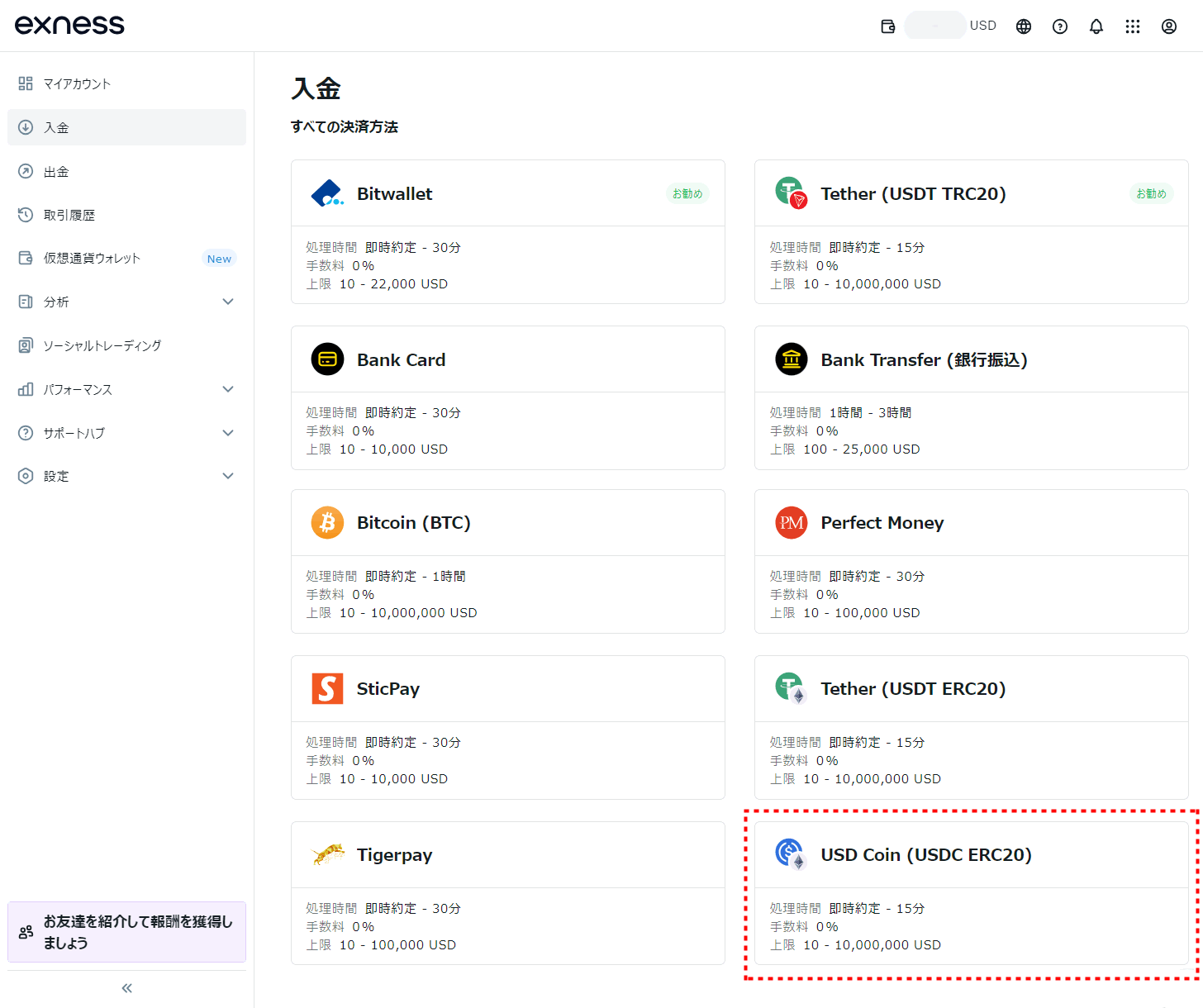
Task: Click Bitcoin's 即時約定 - 1時間 processing time
Action: click(416, 576)
